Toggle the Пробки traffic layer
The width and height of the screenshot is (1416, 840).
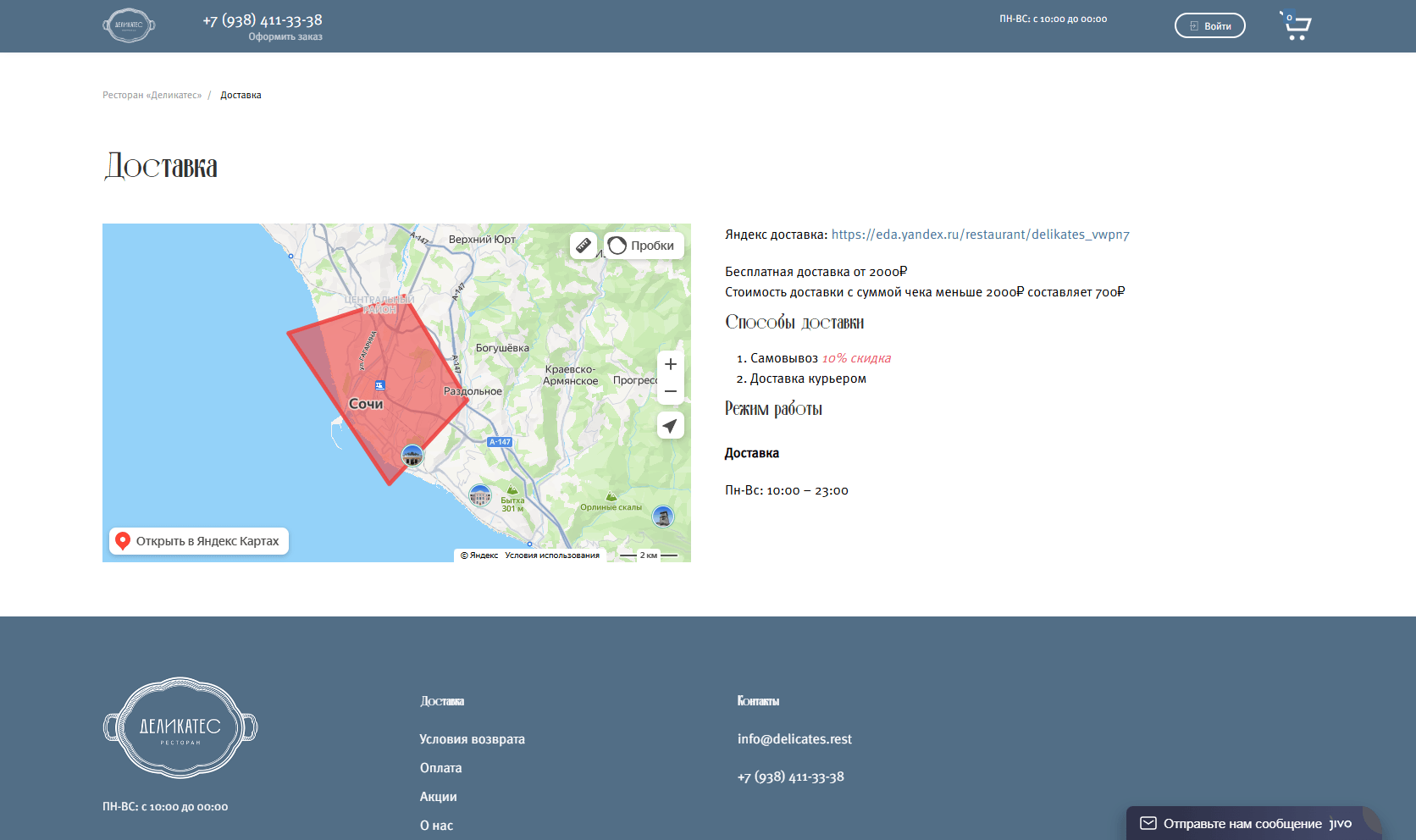644,246
